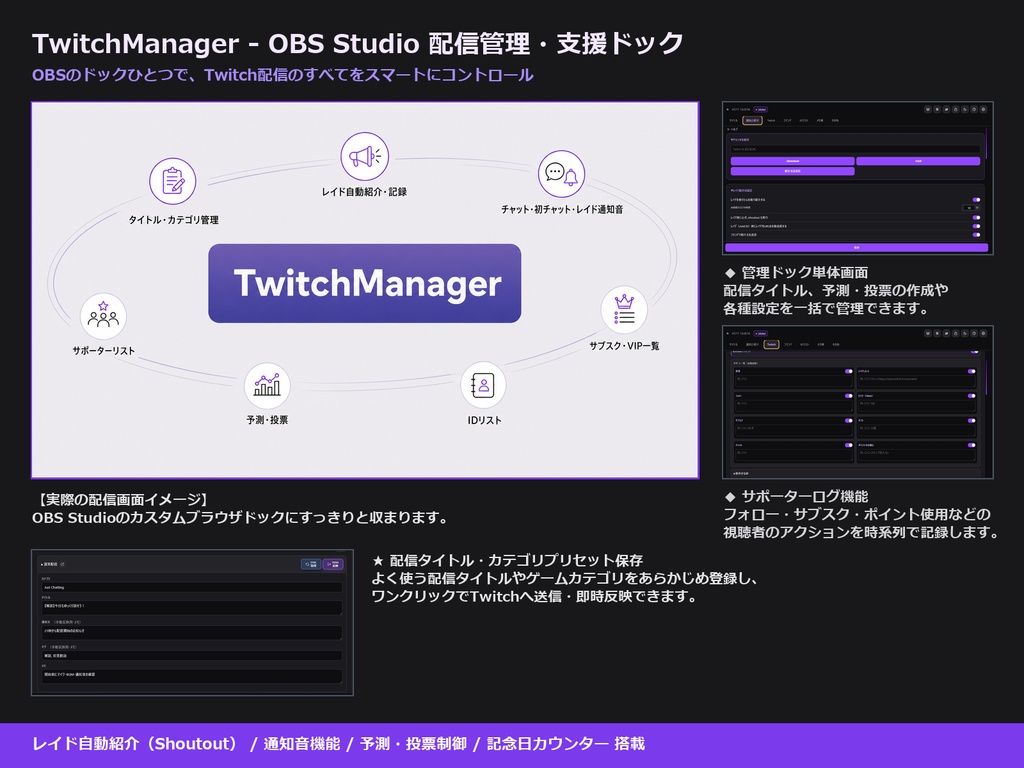1024x768 pixels.
Task: Click the Twitch ID input field above /shoutout
Action: (856, 149)
